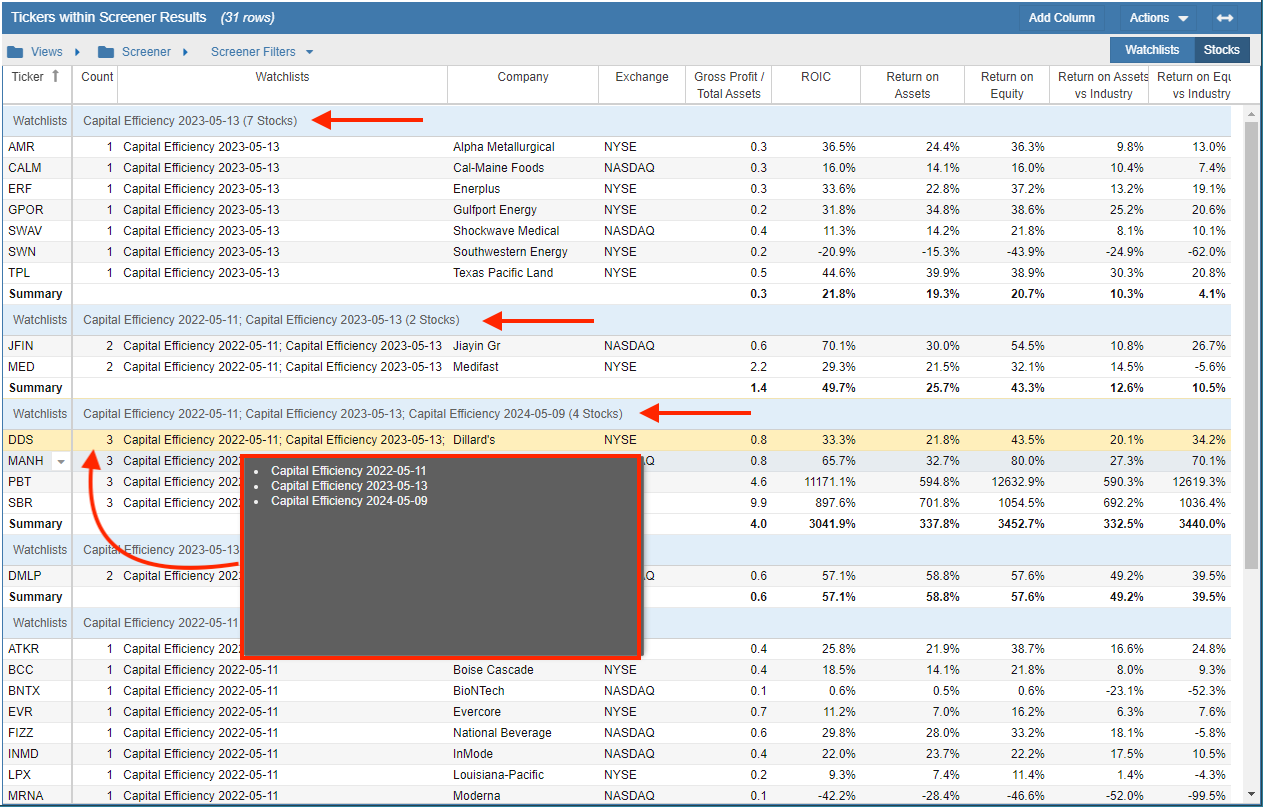Click the National Beverage company cell

coord(523,733)
